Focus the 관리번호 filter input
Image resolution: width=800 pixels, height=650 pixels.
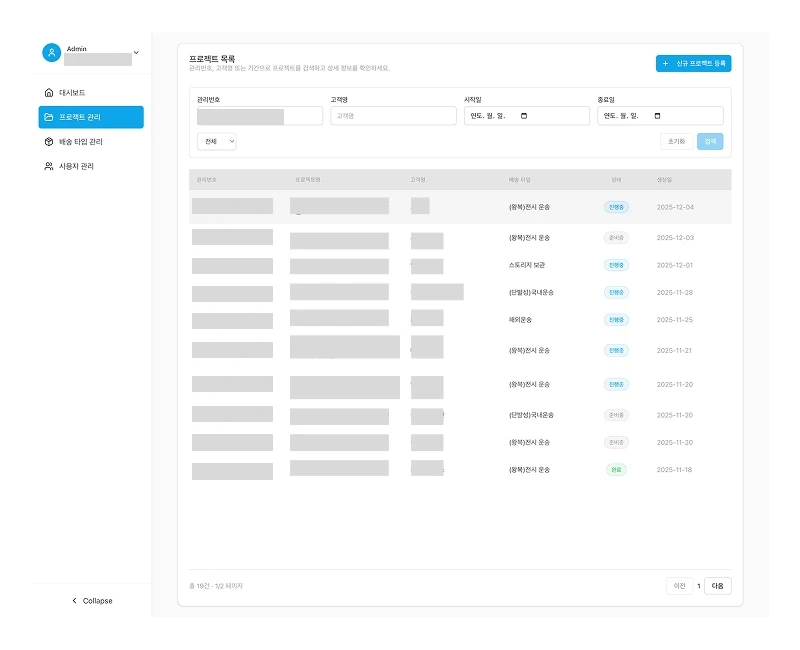[260, 116]
